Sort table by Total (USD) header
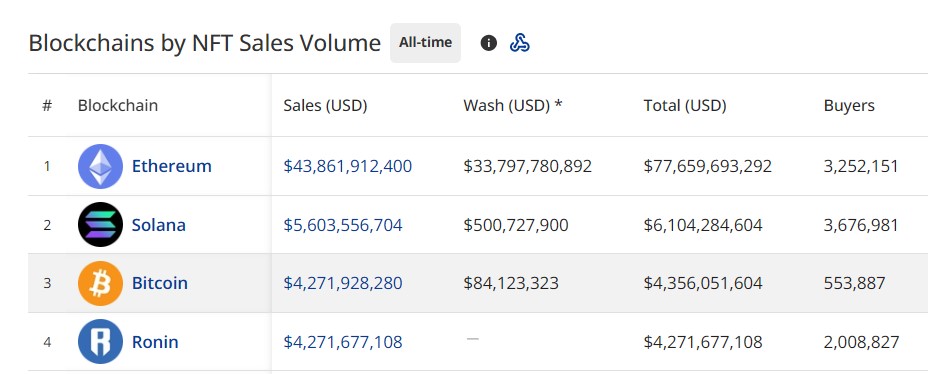This screenshot has height=374, width=944. [x=685, y=106]
